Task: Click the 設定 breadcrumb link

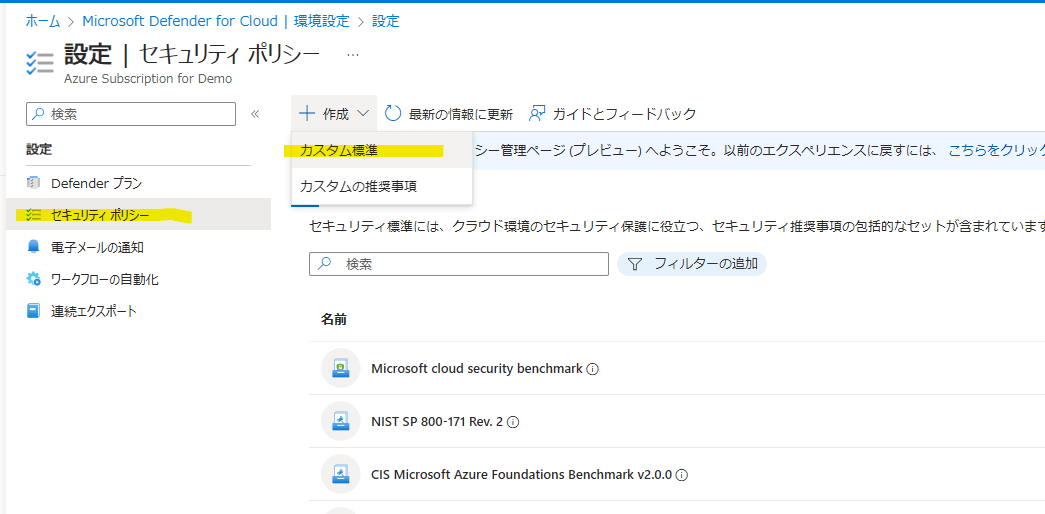Action: [385, 21]
